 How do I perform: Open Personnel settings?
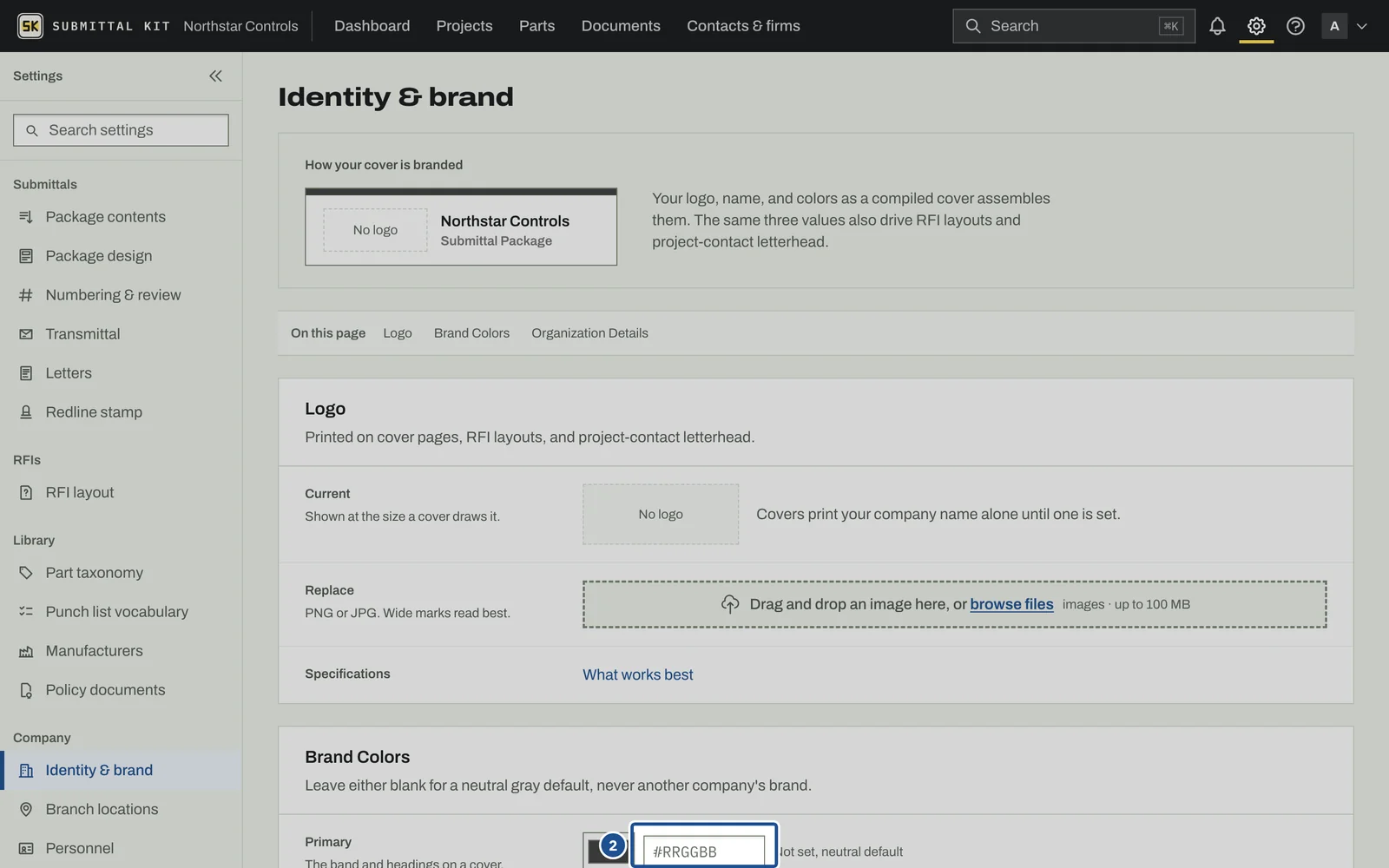tap(121, 848)
